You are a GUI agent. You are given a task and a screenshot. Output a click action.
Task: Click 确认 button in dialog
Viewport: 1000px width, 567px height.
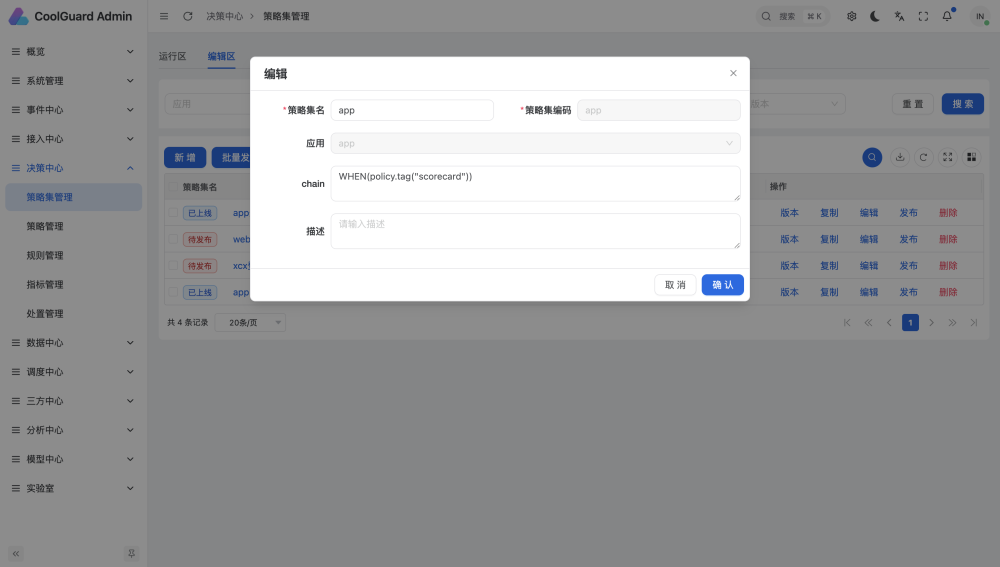tap(723, 285)
